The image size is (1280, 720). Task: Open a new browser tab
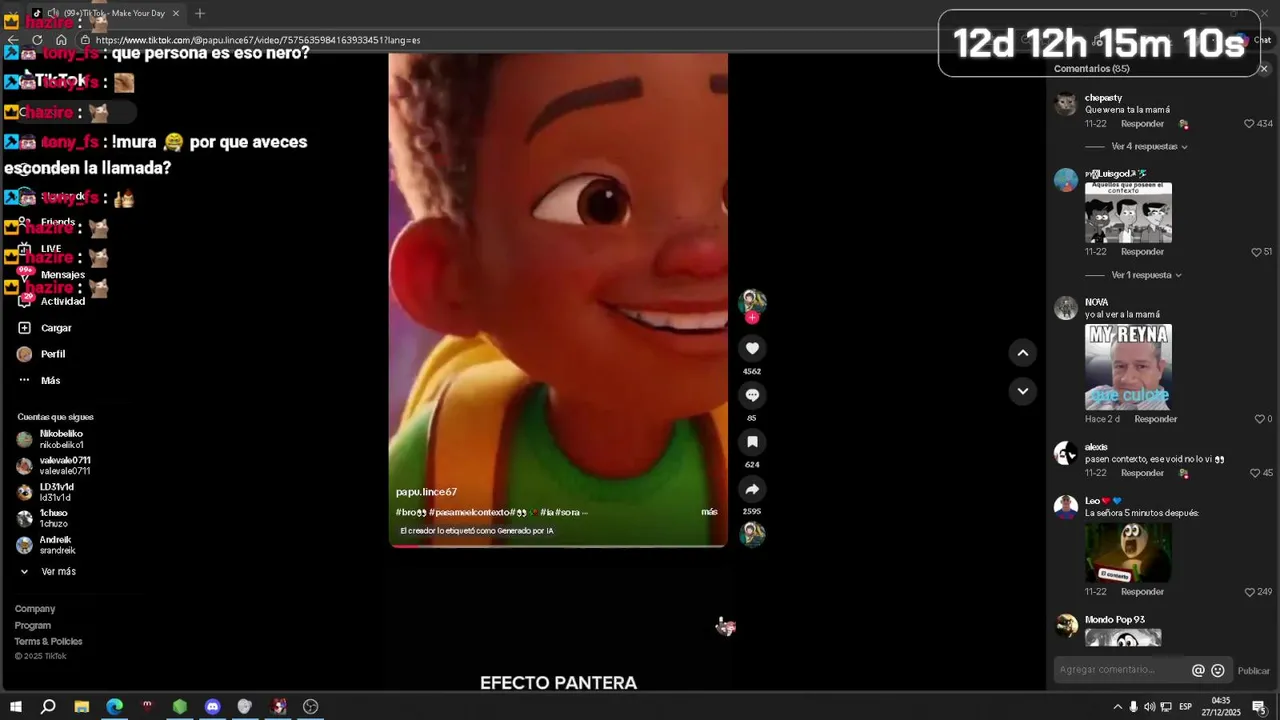tap(200, 13)
